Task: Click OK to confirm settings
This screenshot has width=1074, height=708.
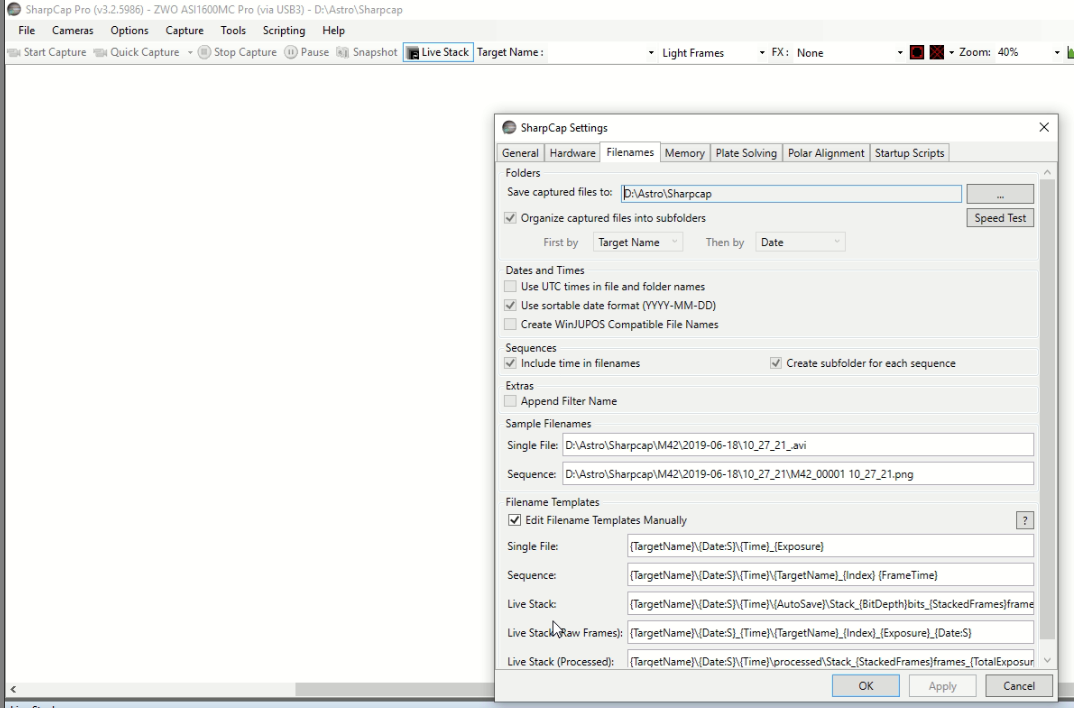Action: (x=866, y=685)
